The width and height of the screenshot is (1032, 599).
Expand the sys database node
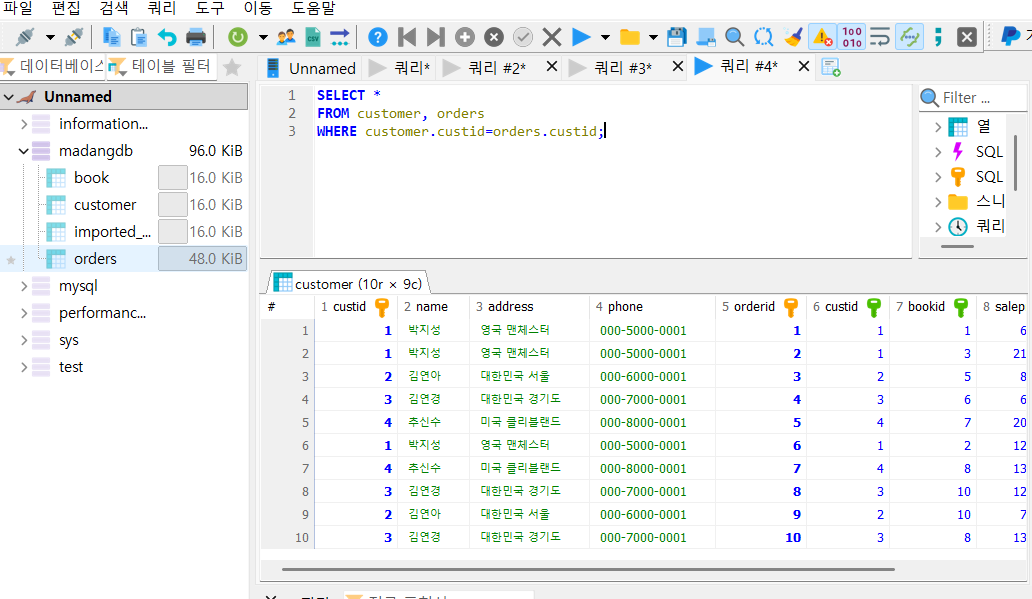(24, 340)
